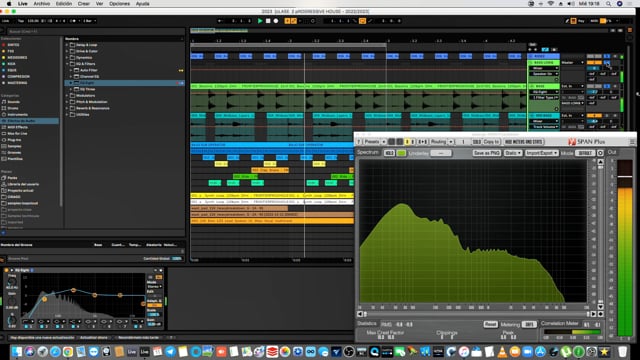The image size is (640, 360).
Task: Open Safari from the Dock
Action: [x=55, y=351]
